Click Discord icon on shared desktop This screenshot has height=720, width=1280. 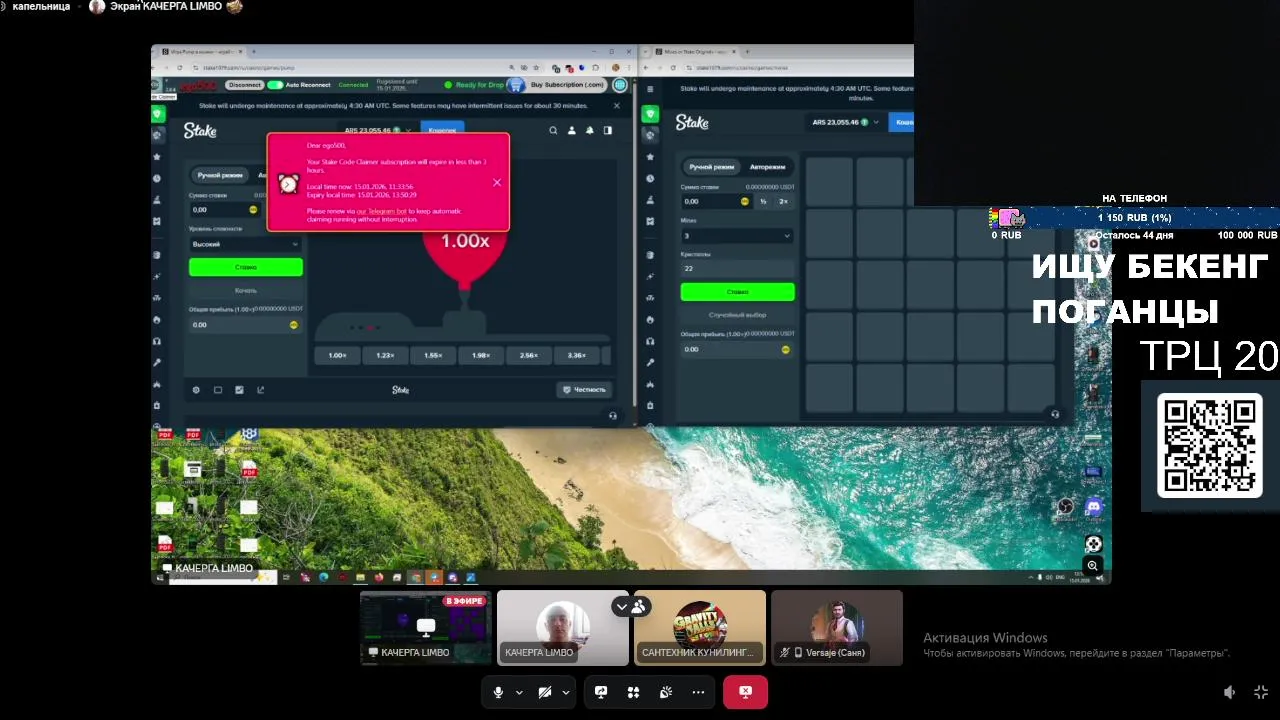[1093, 508]
